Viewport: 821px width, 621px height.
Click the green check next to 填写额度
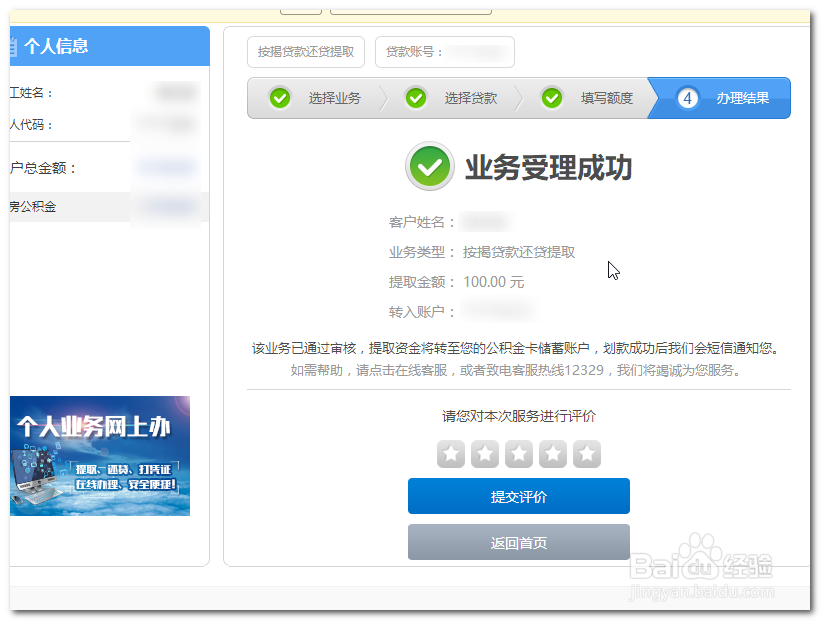point(552,98)
